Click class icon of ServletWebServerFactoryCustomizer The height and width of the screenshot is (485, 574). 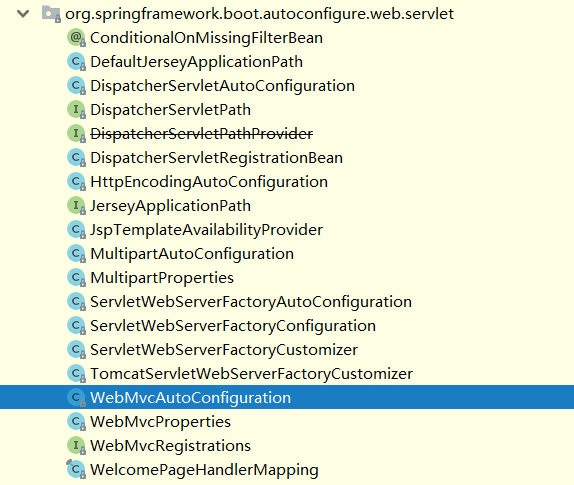pyautogui.click(x=77, y=349)
